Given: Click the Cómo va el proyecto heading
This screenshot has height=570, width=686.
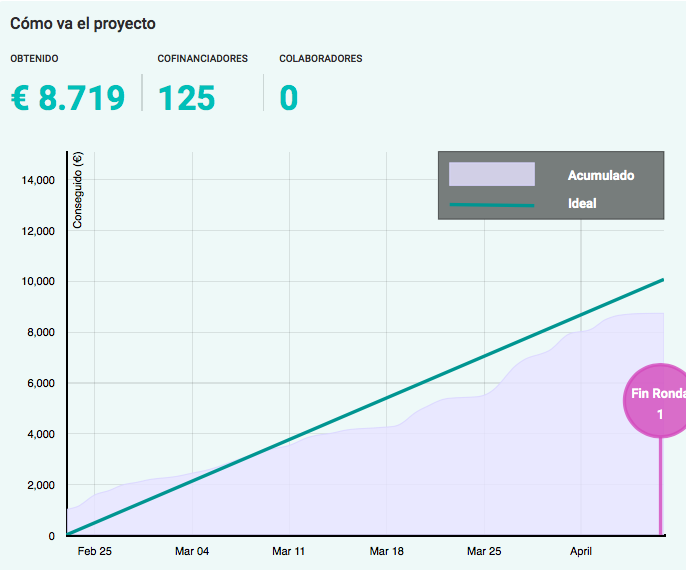Looking at the screenshot, I should coord(83,23).
